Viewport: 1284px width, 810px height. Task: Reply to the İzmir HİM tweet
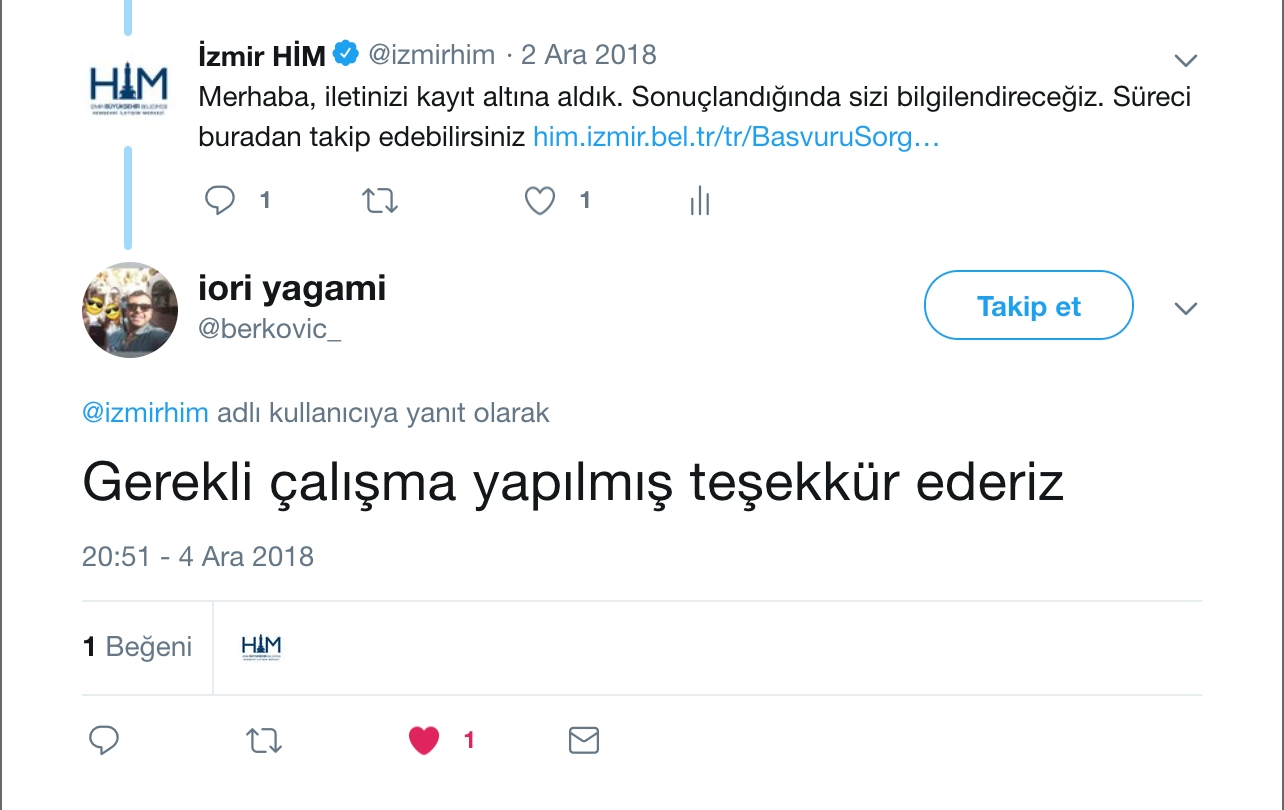[220, 201]
